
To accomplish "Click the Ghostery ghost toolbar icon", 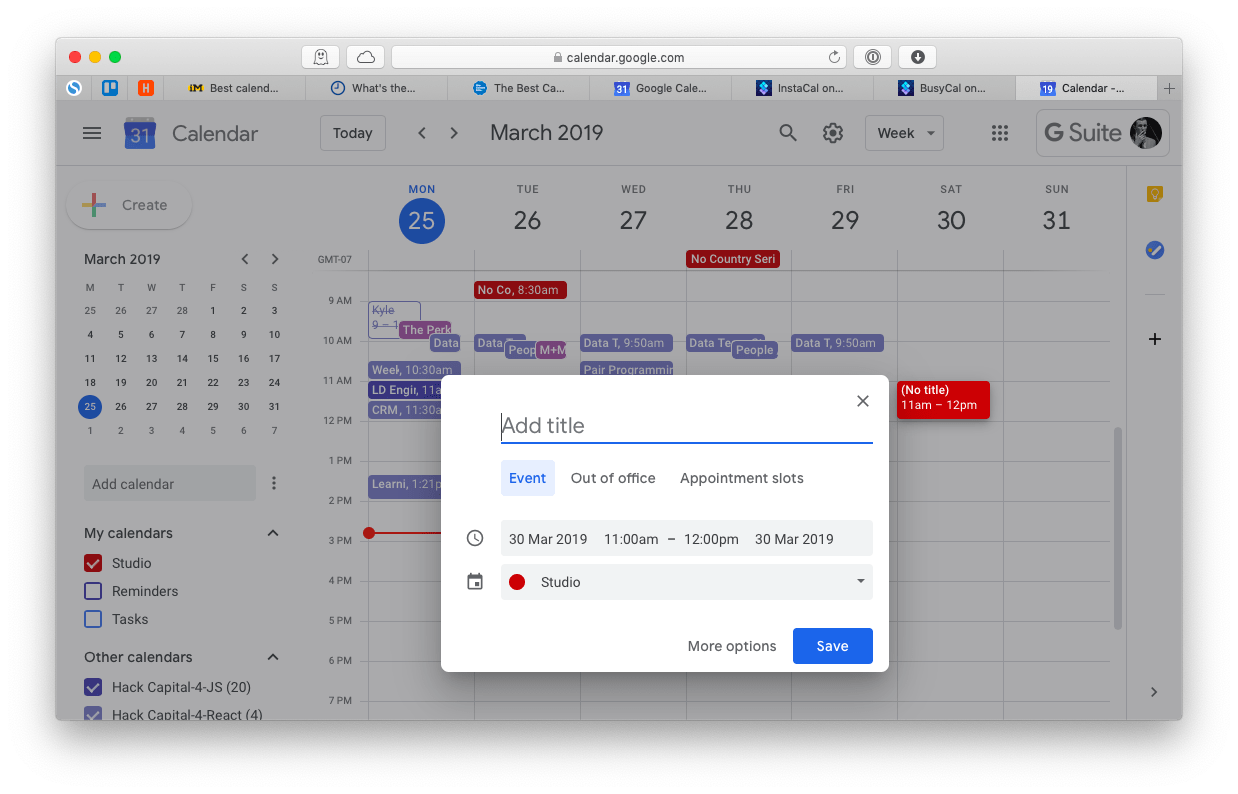I will coord(321,57).
